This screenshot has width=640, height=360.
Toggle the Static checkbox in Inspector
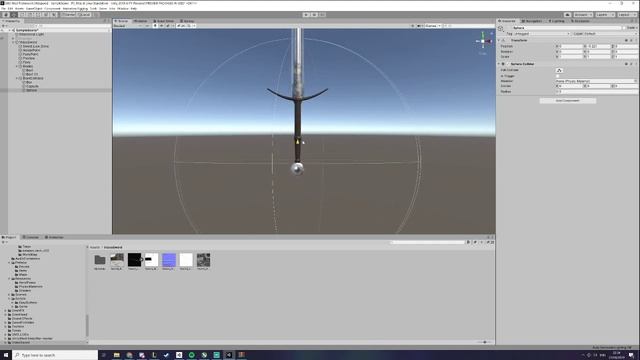pos(624,28)
